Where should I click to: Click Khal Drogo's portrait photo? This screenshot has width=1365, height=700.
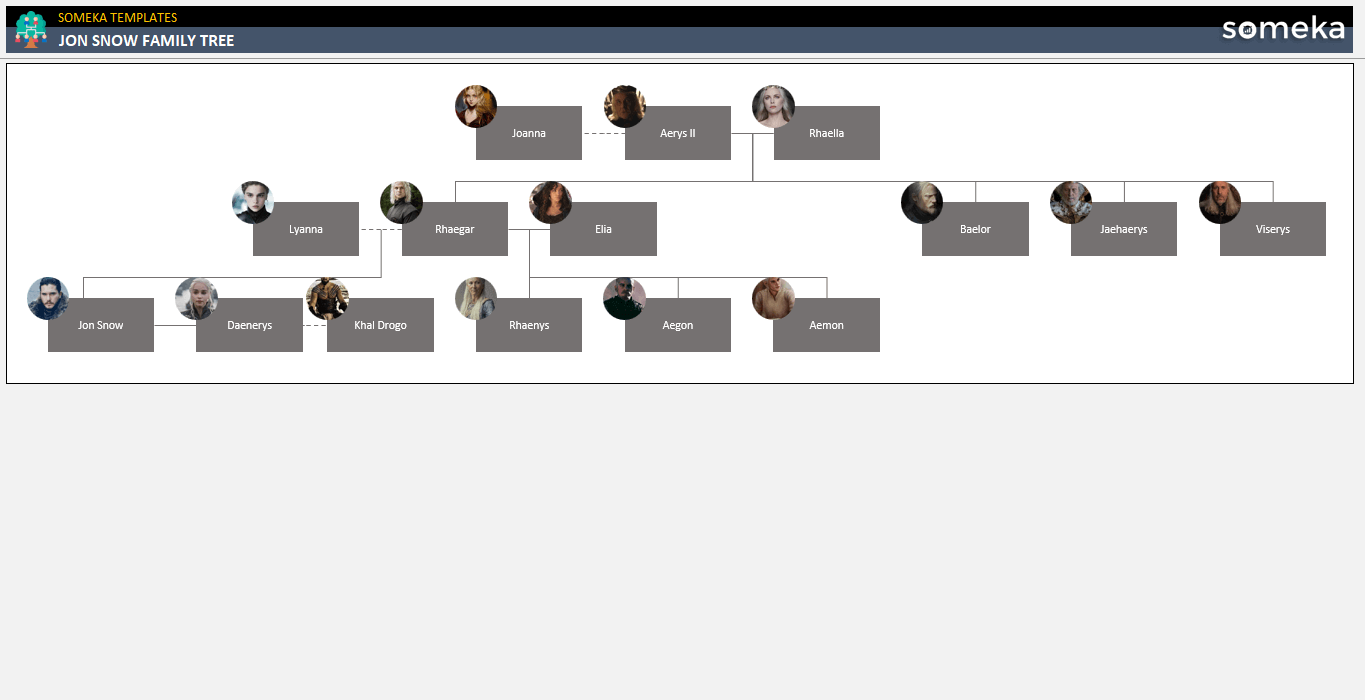pyautogui.click(x=327, y=298)
